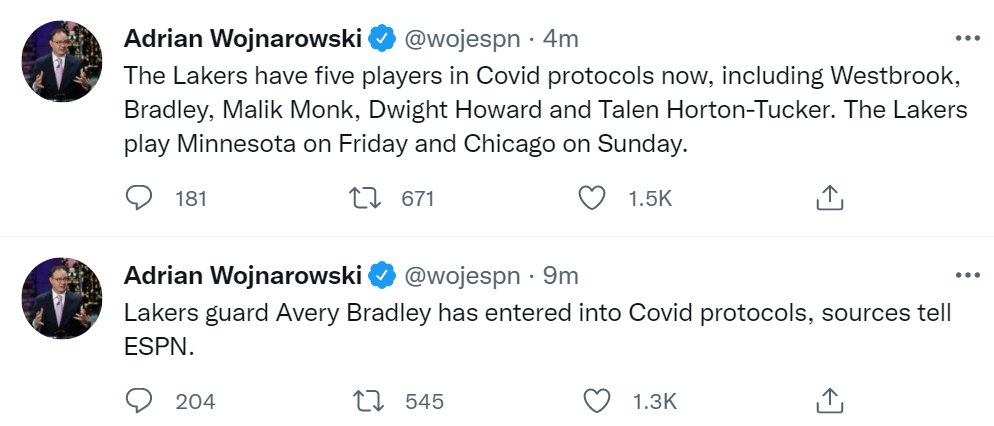994x426 pixels.
Task: Like the tweet mentioning Malik Monk
Action: click(592, 198)
